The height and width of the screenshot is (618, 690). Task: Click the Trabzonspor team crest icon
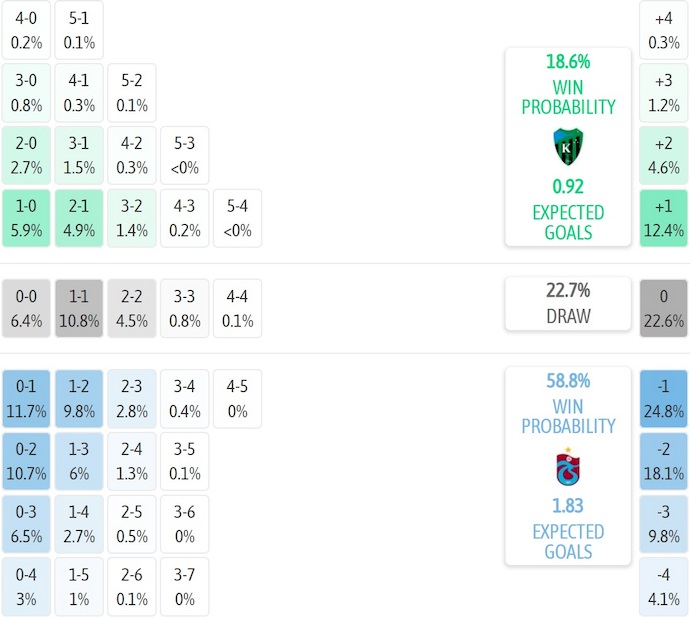pos(567,467)
